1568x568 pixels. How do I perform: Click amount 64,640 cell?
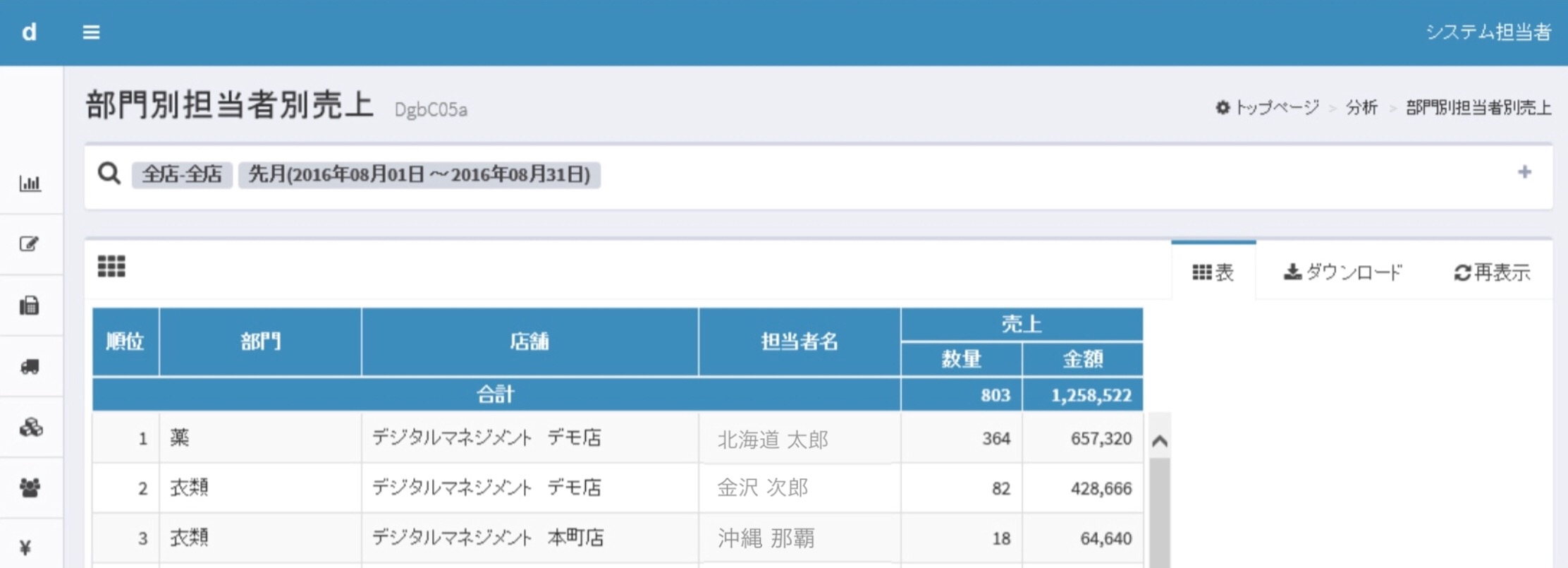point(1083,538)
